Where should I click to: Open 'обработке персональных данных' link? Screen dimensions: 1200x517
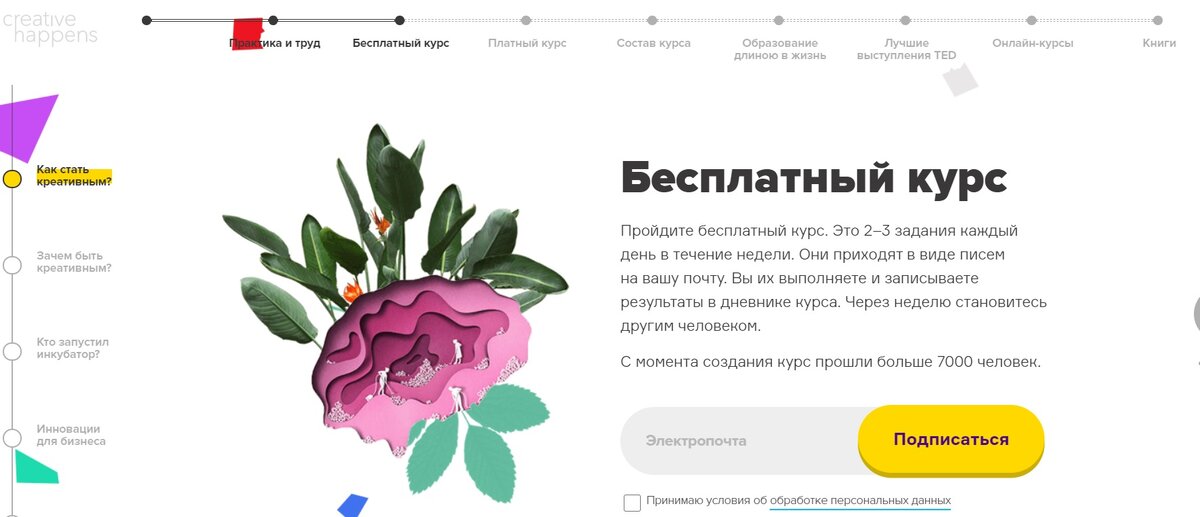click(860, 500)
